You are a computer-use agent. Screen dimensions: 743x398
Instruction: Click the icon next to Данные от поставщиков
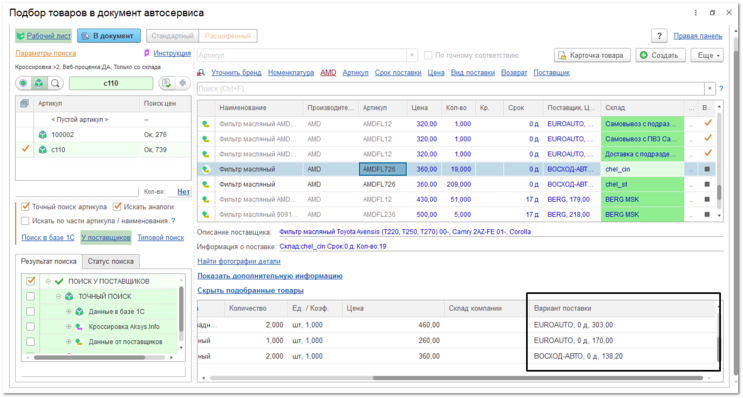click(x=79, y=342)
